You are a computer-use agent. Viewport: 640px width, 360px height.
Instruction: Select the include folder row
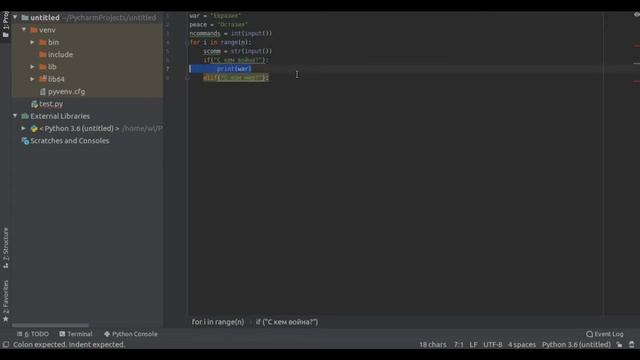pyautogui.click(x=87, y=54)
